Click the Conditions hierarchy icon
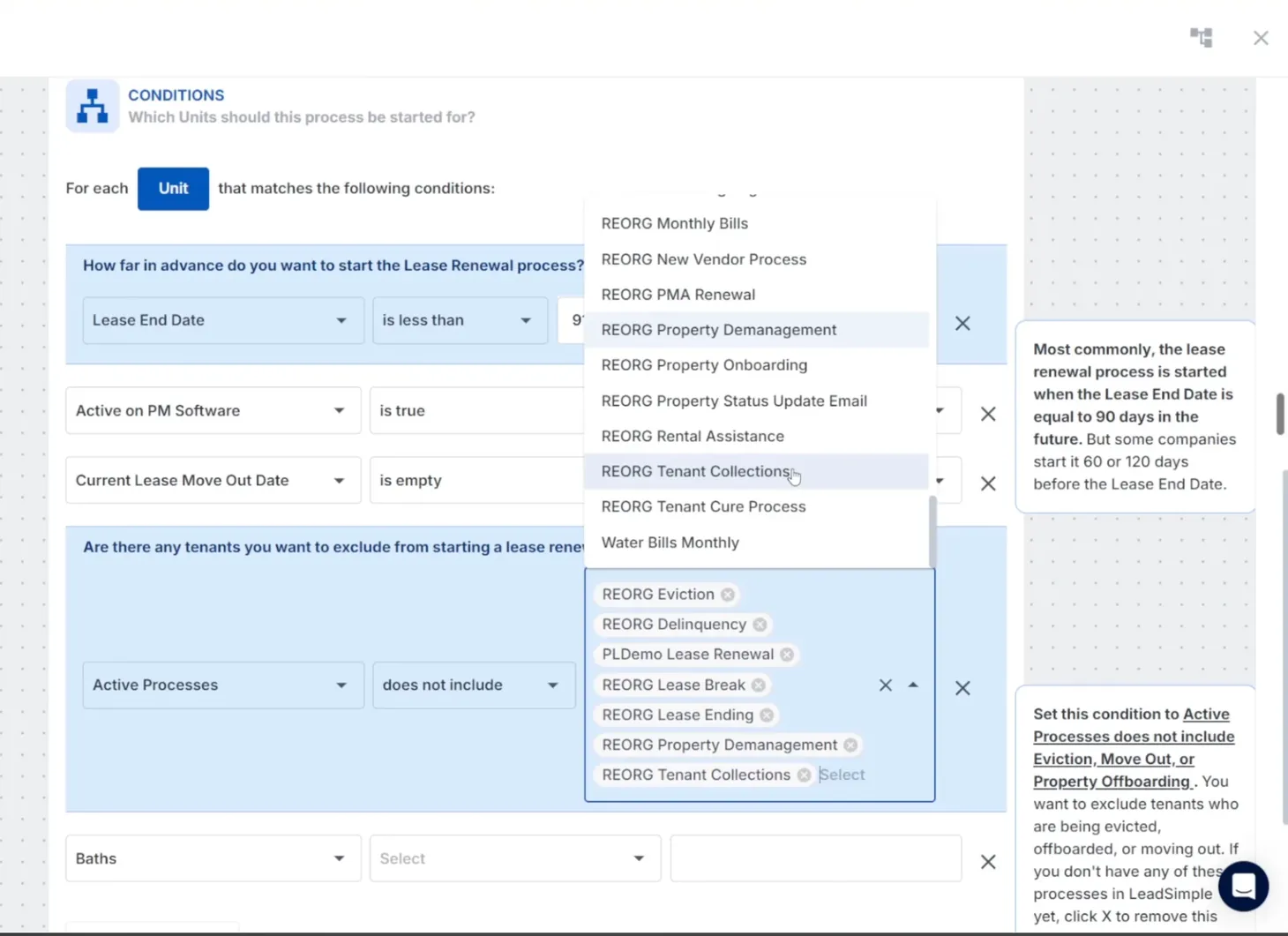 point(93,106)
